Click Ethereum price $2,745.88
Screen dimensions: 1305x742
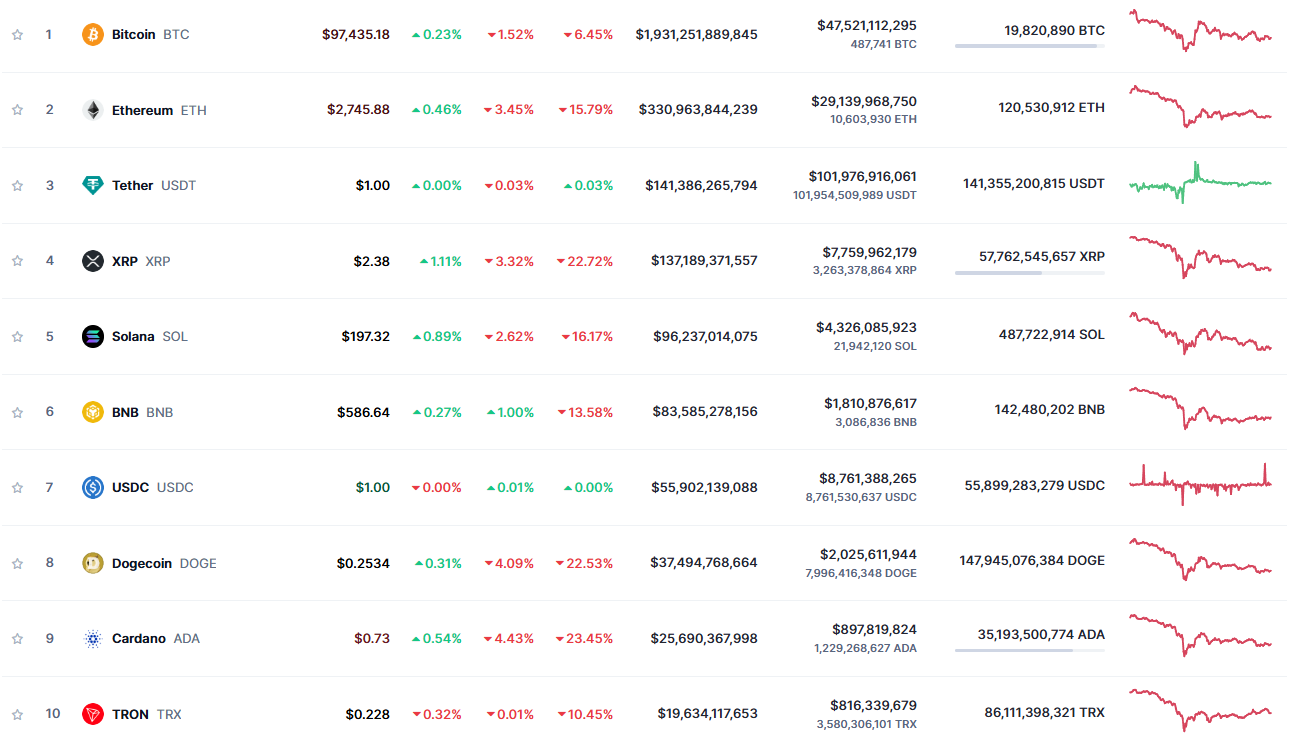point(359,110)
